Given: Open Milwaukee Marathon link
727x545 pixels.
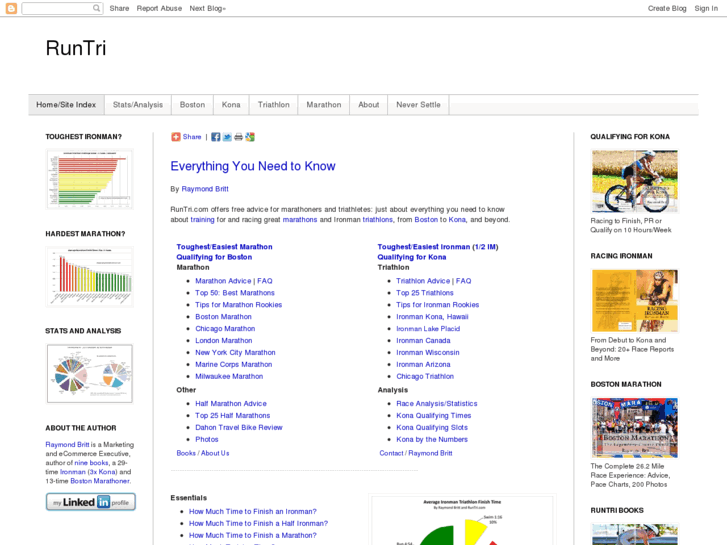Looking at the screenshot, I should (x=229, y=376).
